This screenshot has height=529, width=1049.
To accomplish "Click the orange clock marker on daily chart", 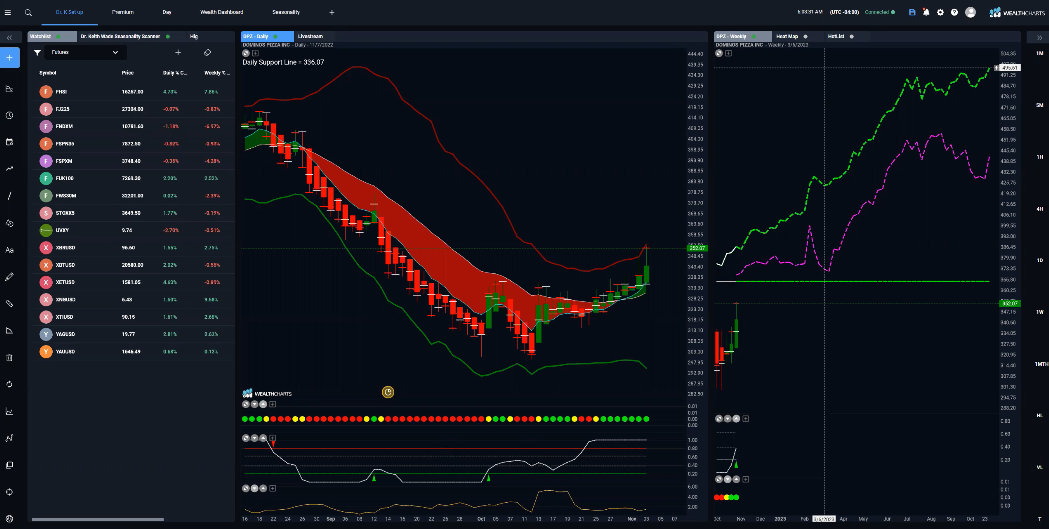I will pyautogui.click(x=387, y=392).
